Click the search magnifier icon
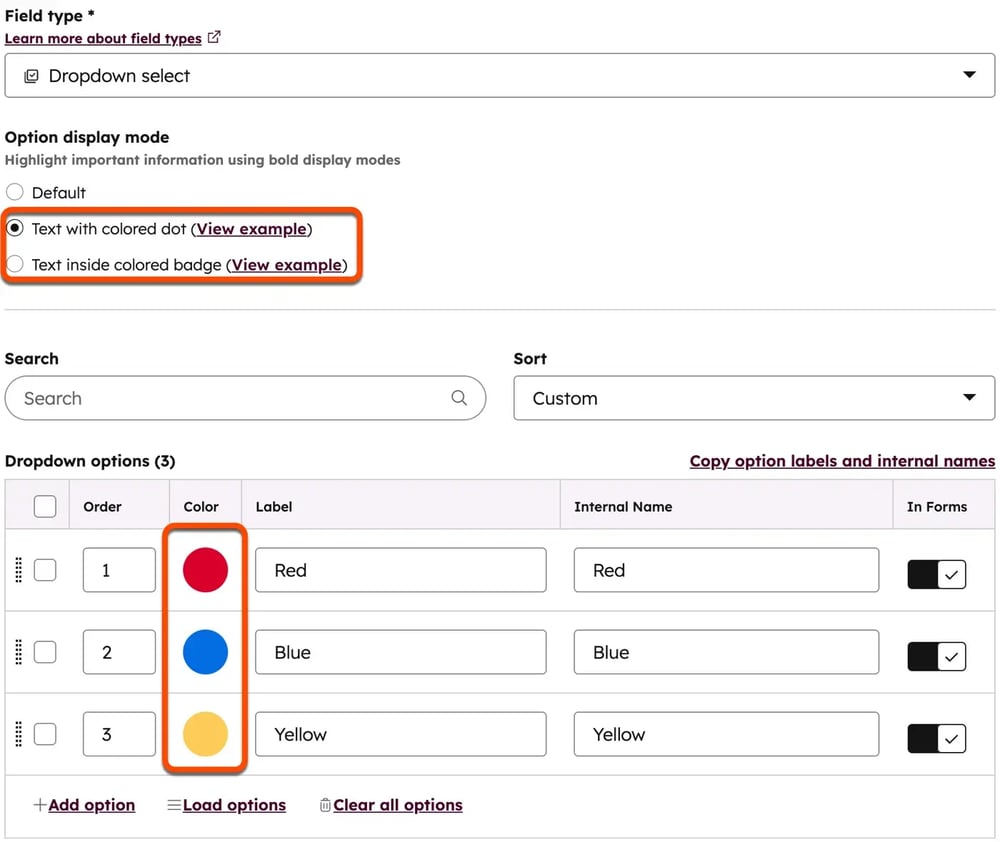1000x842 pixels. coord(459,398)
